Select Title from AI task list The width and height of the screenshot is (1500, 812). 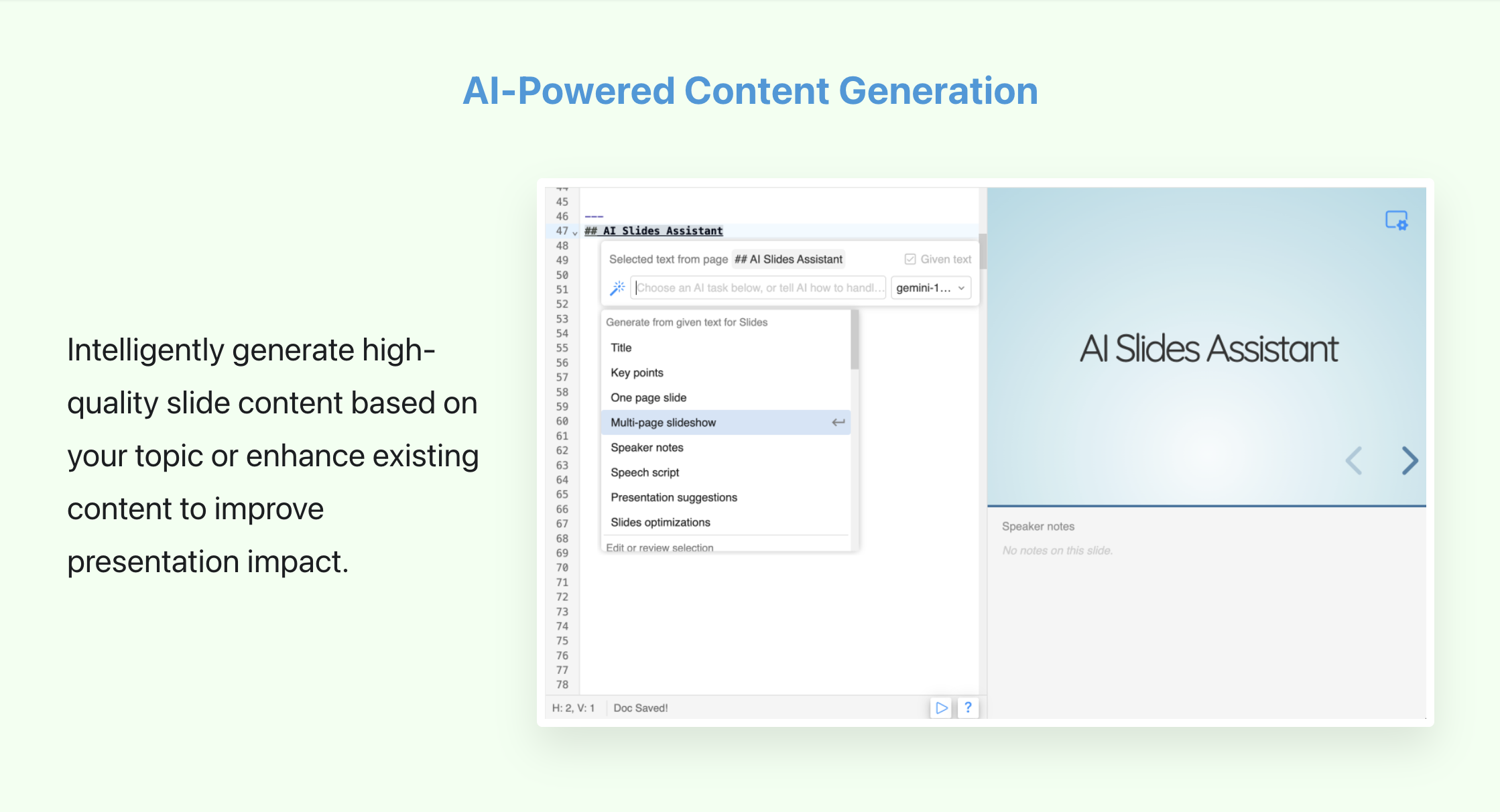[621, 348]
